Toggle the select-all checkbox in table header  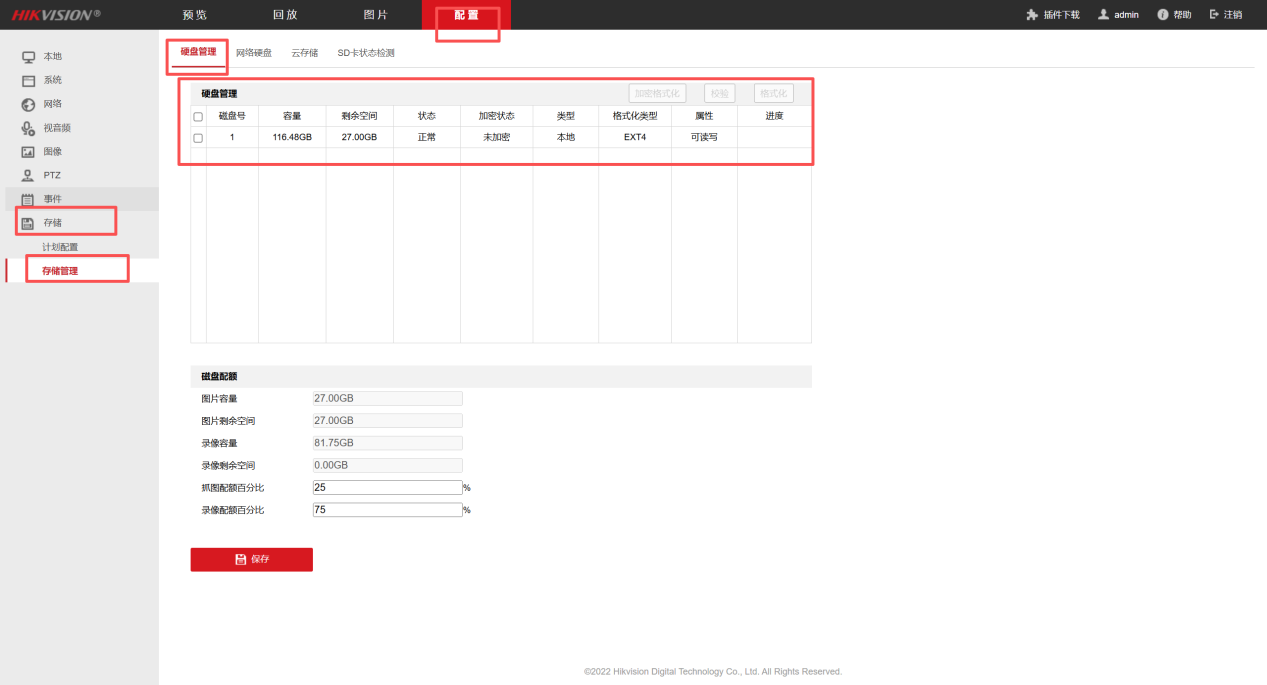point(198,117)
